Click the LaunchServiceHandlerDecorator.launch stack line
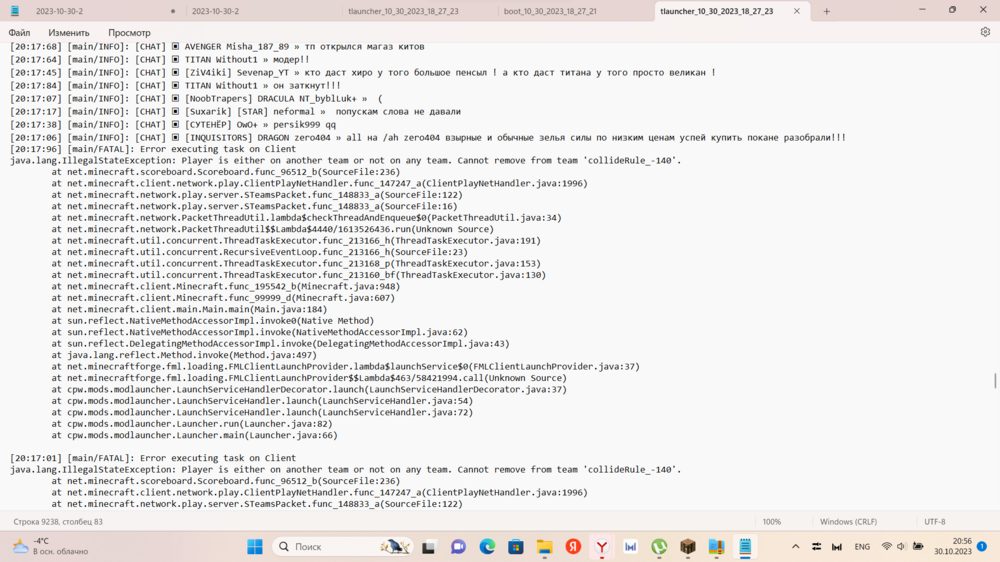 click(309, 390)
